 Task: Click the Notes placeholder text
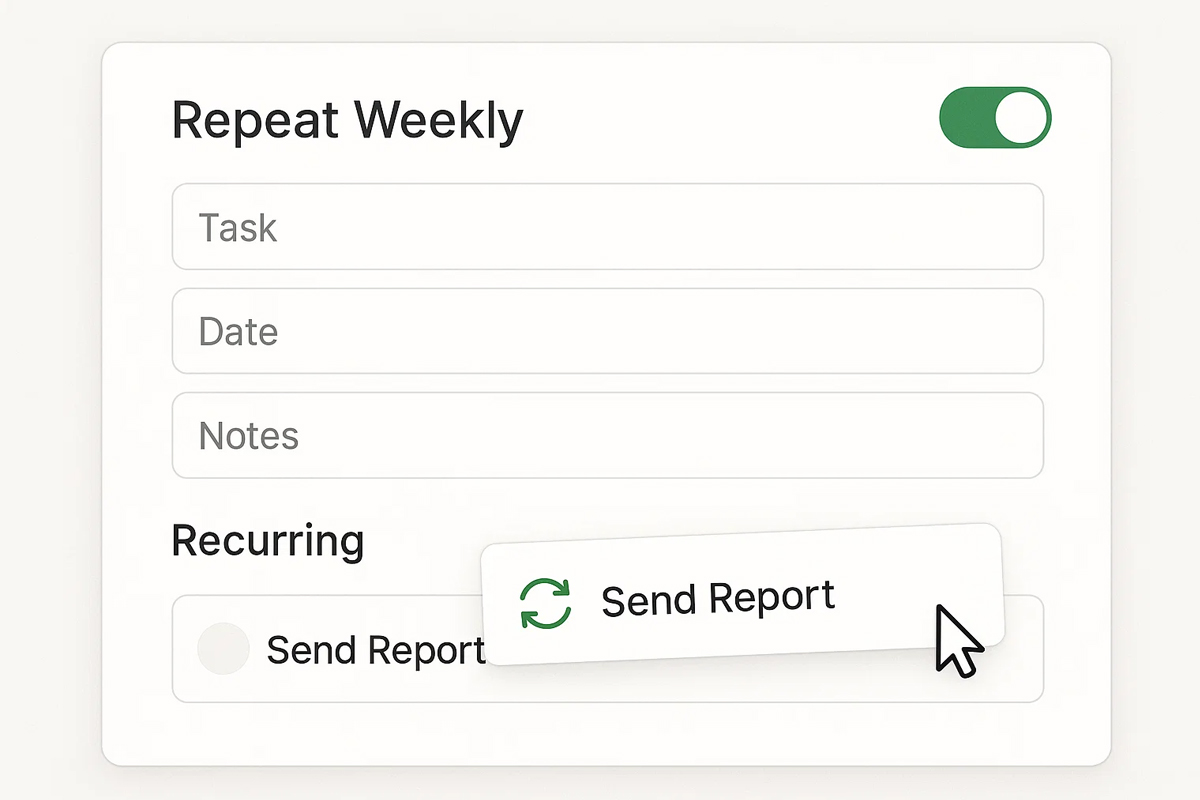point(249,436)
